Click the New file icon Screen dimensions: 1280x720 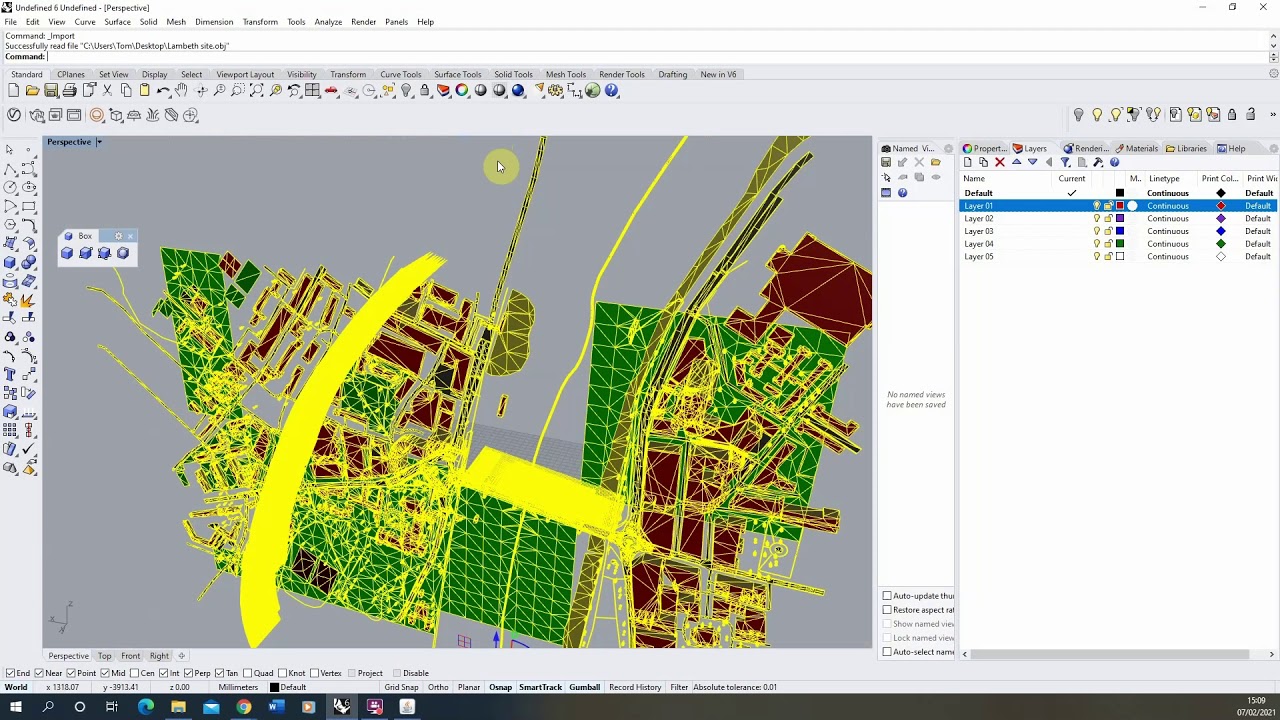click(x=13, y=91)
